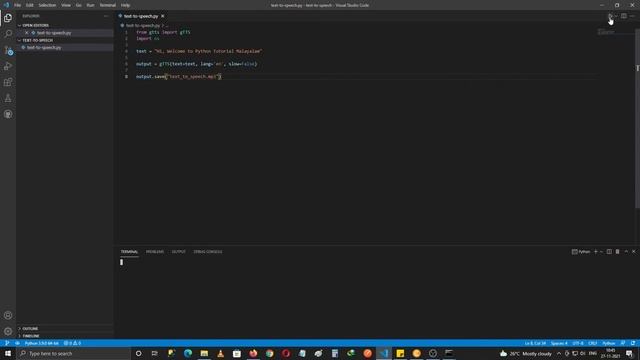This screenshot has height=360, width=640.
Task: Open the Terminal menu
Action: click(107, 5)
